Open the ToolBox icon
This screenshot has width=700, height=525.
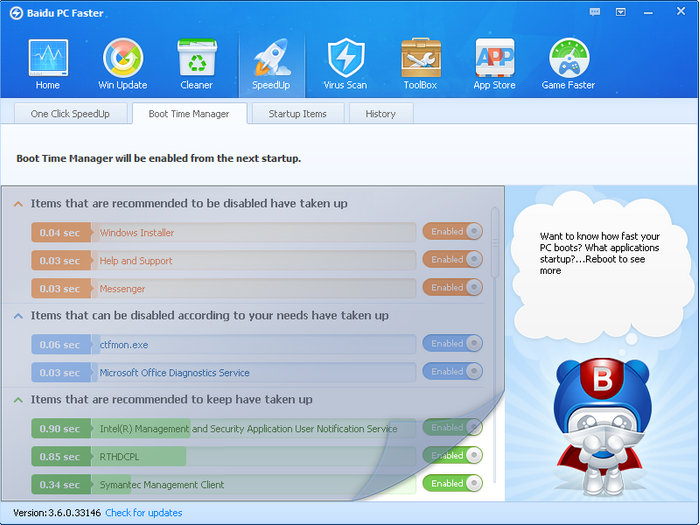coord(421,58)
